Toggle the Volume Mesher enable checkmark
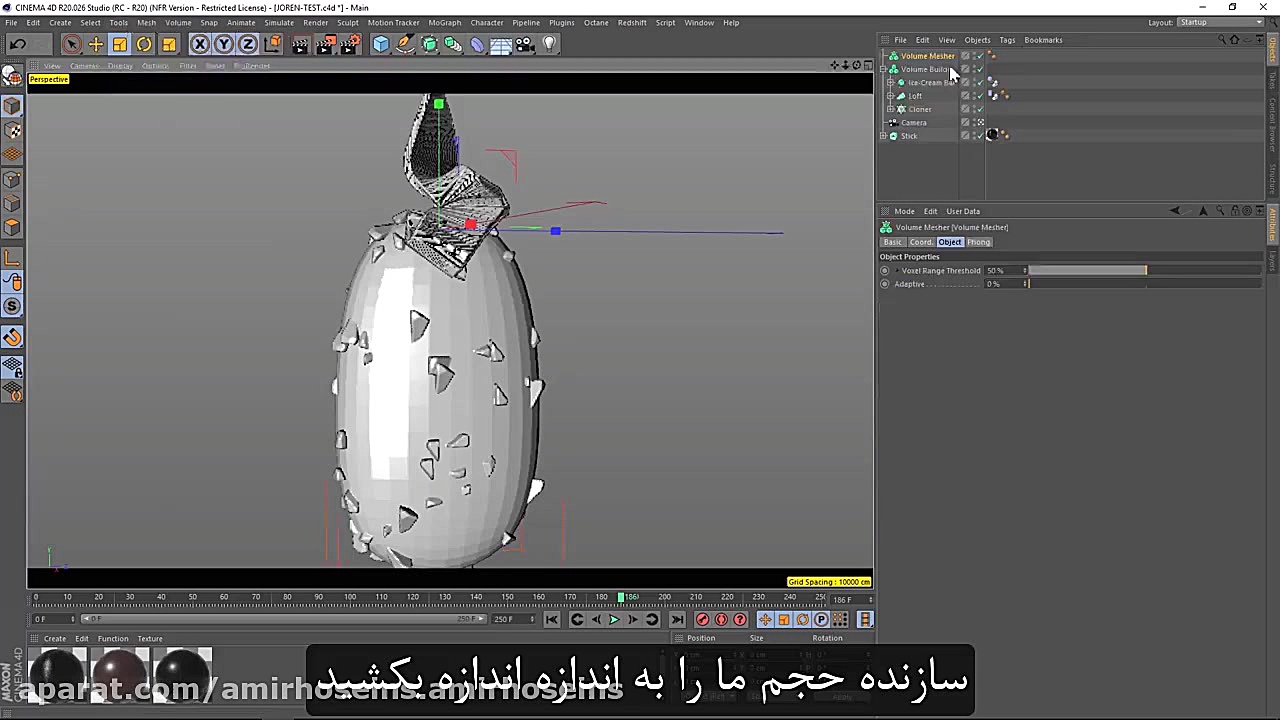 (x=978, y=56)
